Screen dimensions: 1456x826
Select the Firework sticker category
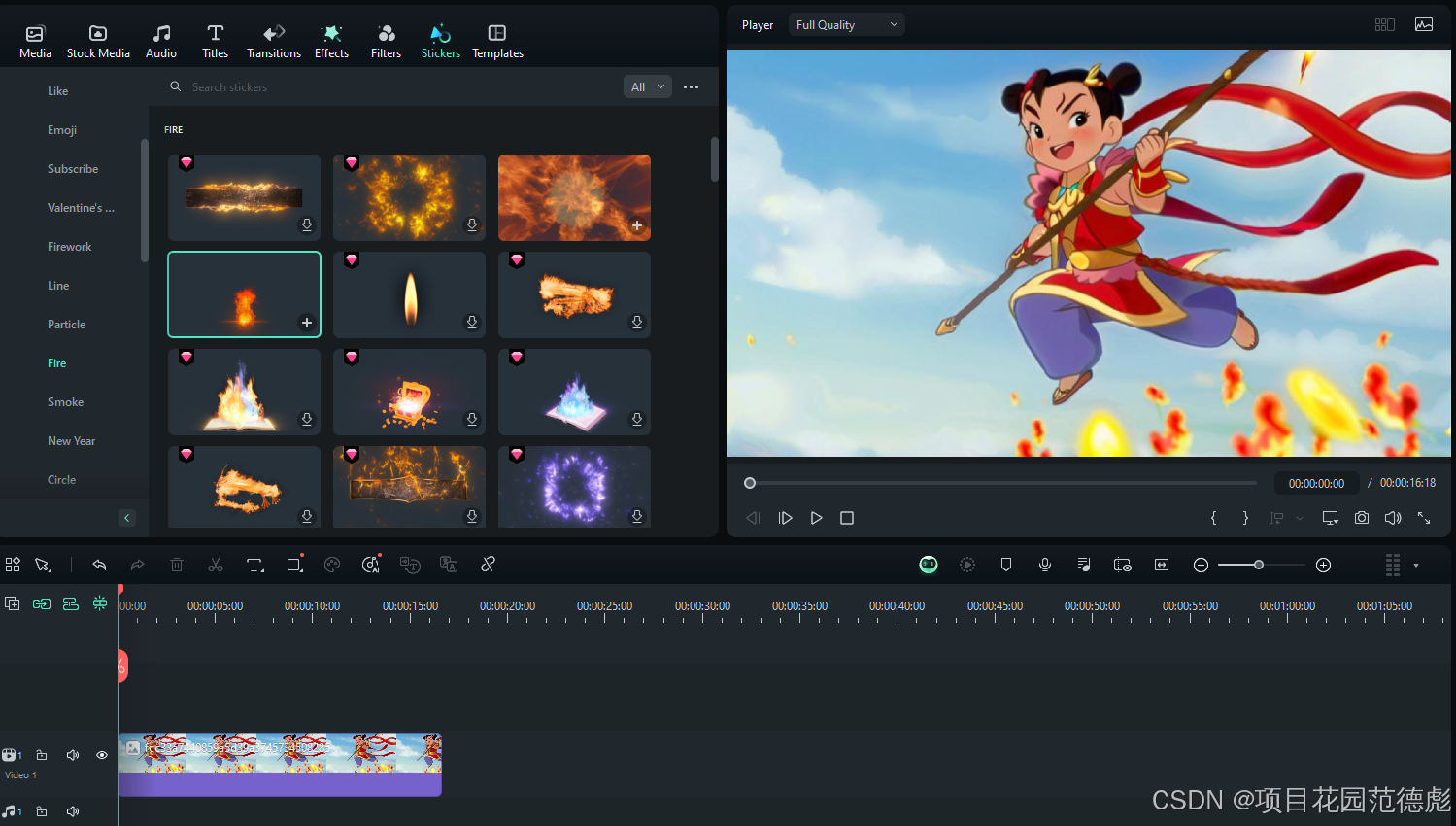(70, 247)
